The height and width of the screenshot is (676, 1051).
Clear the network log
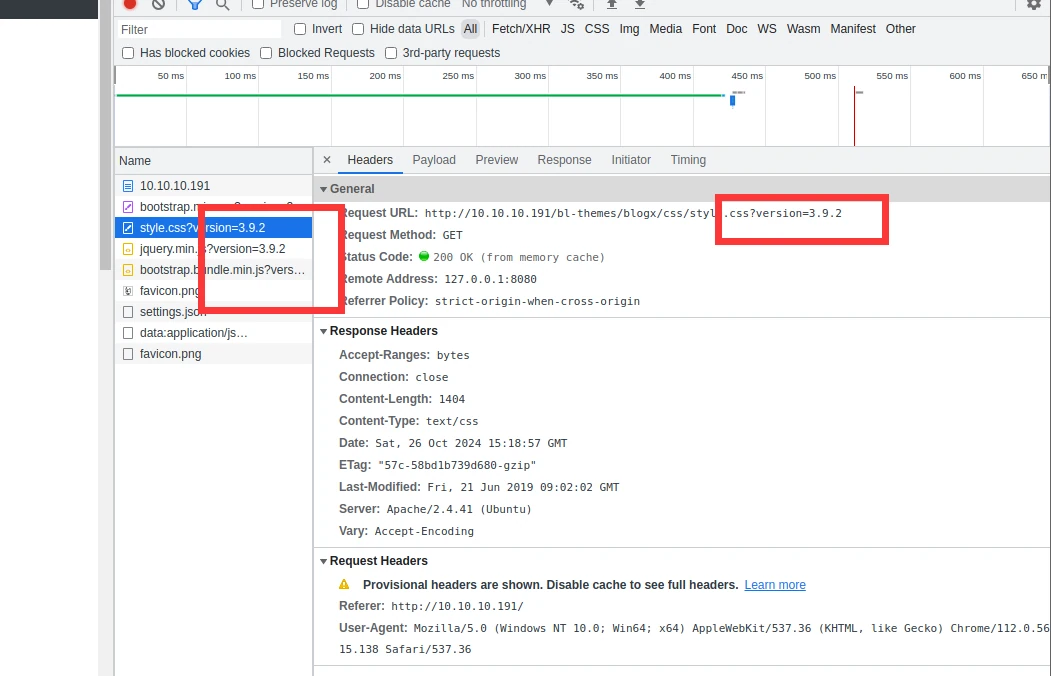tap(158, 4)
